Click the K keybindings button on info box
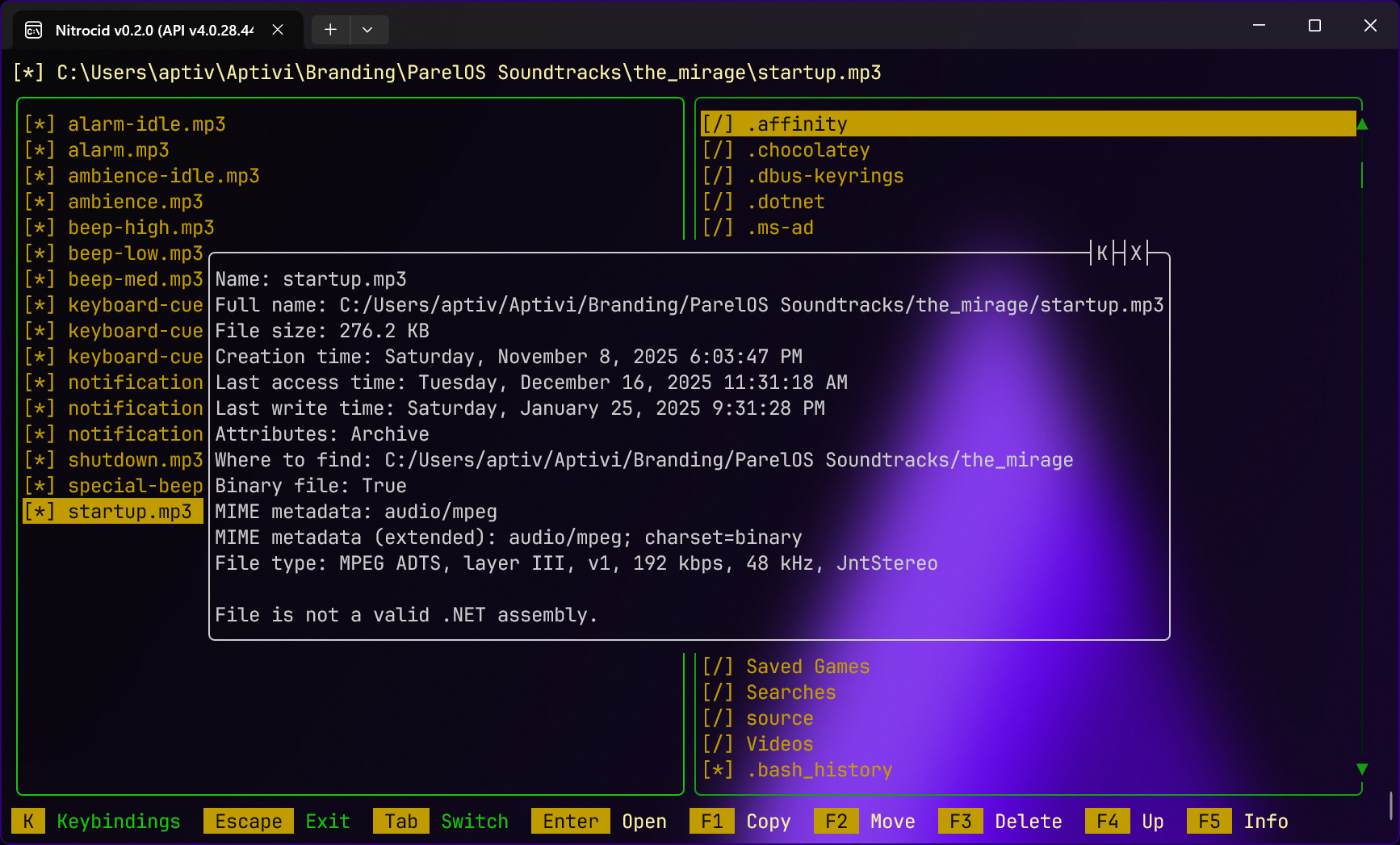The image size is (1400, 845). tap(1102, 253)
